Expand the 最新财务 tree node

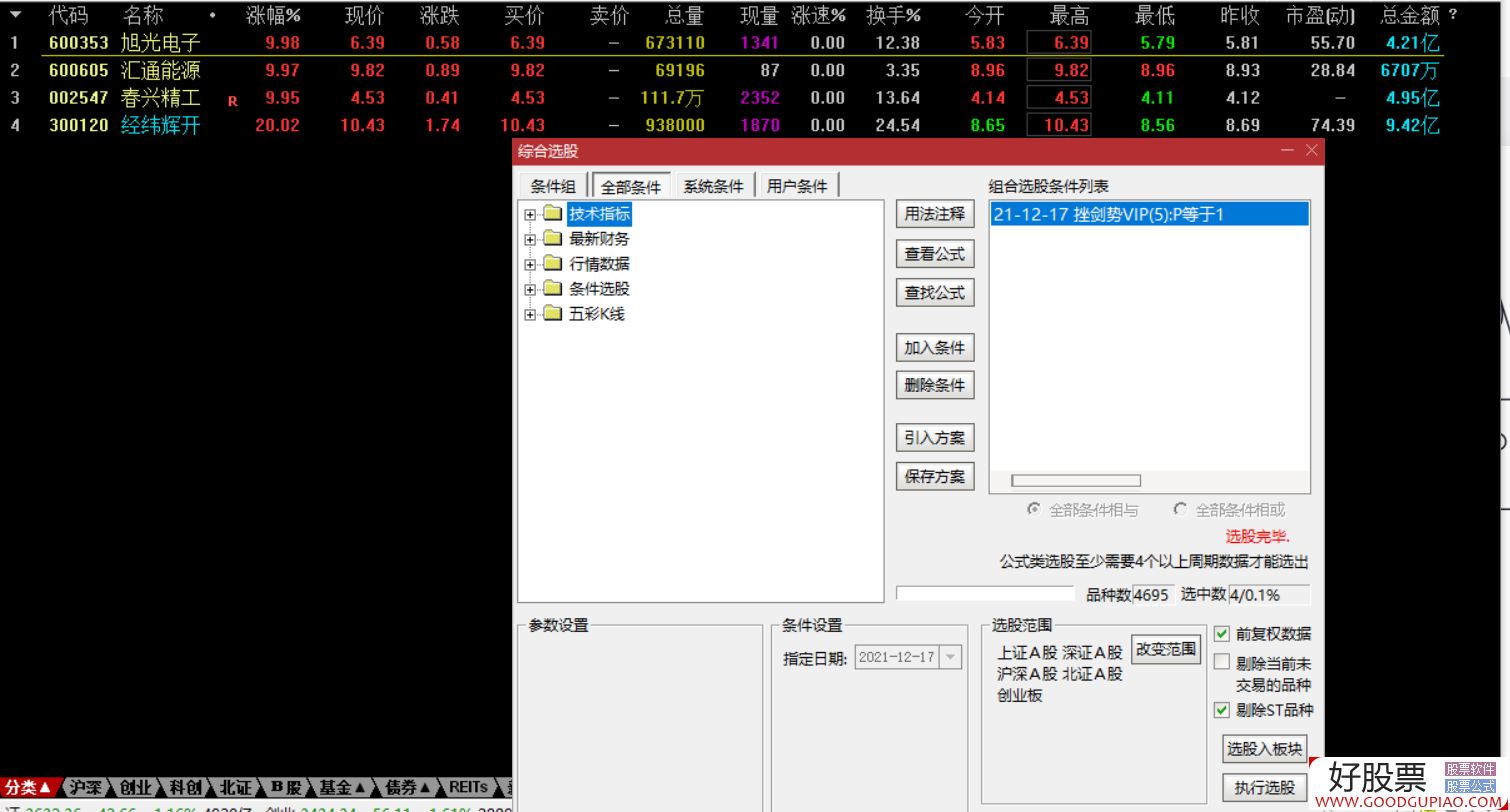[530, 239]
